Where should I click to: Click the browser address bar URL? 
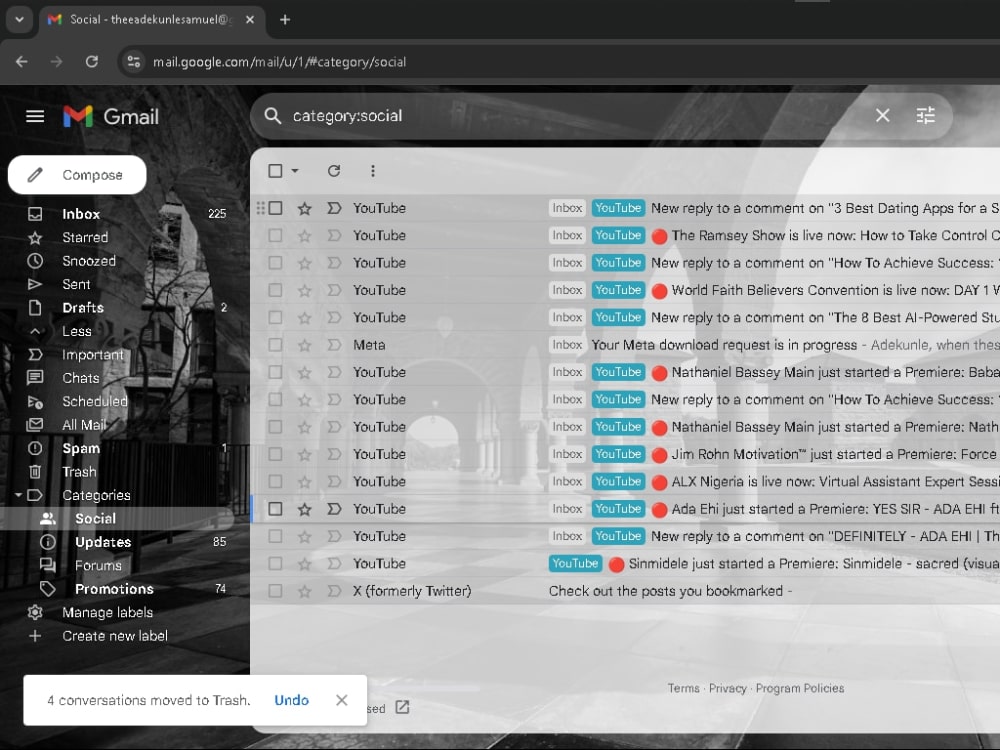(x=279, y=62)
